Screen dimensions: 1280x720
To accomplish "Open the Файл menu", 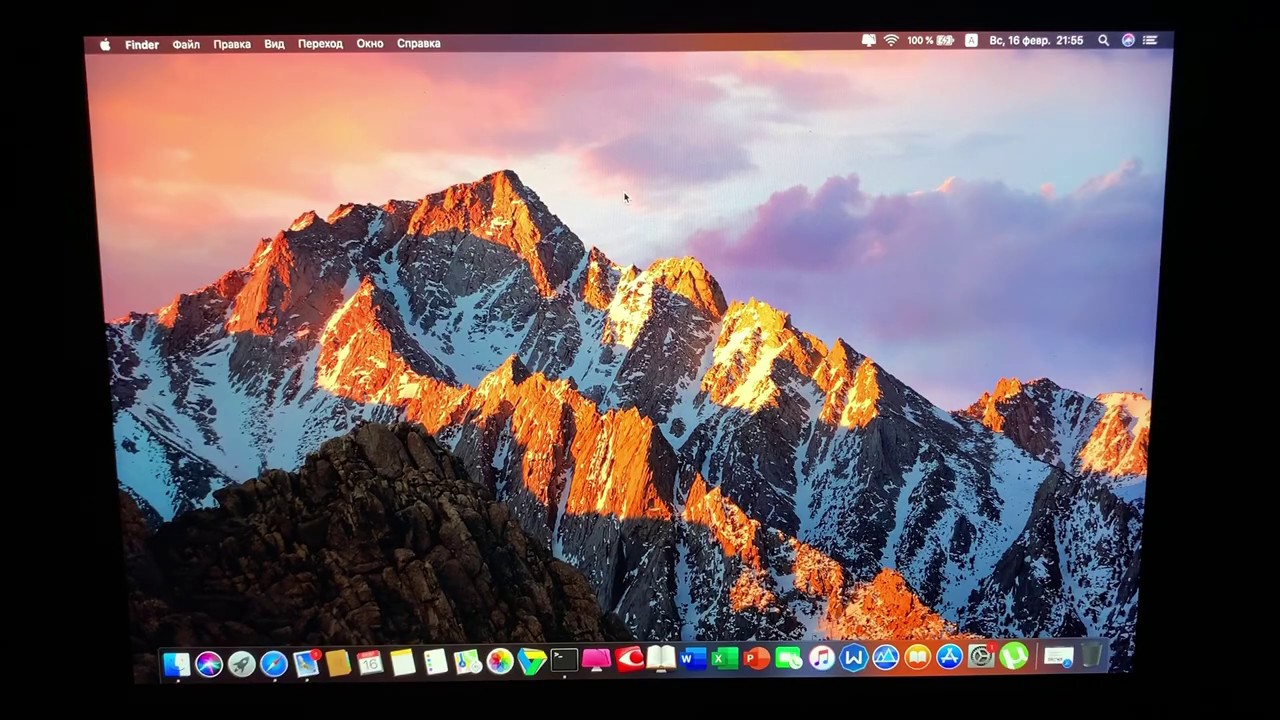I will pyautogui.click(x=186, y=44).
